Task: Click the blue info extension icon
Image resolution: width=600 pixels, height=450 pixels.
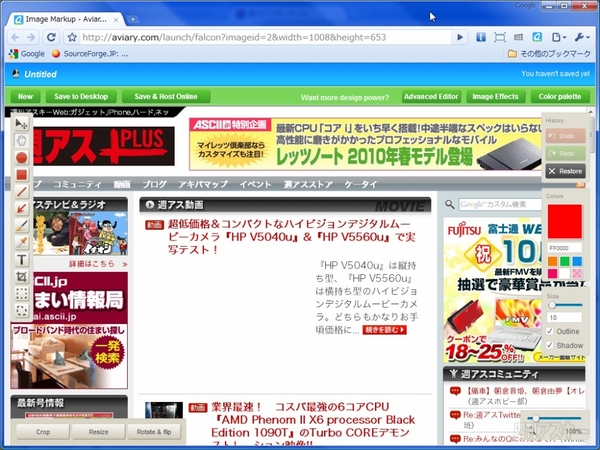Action: coord(481,37)
